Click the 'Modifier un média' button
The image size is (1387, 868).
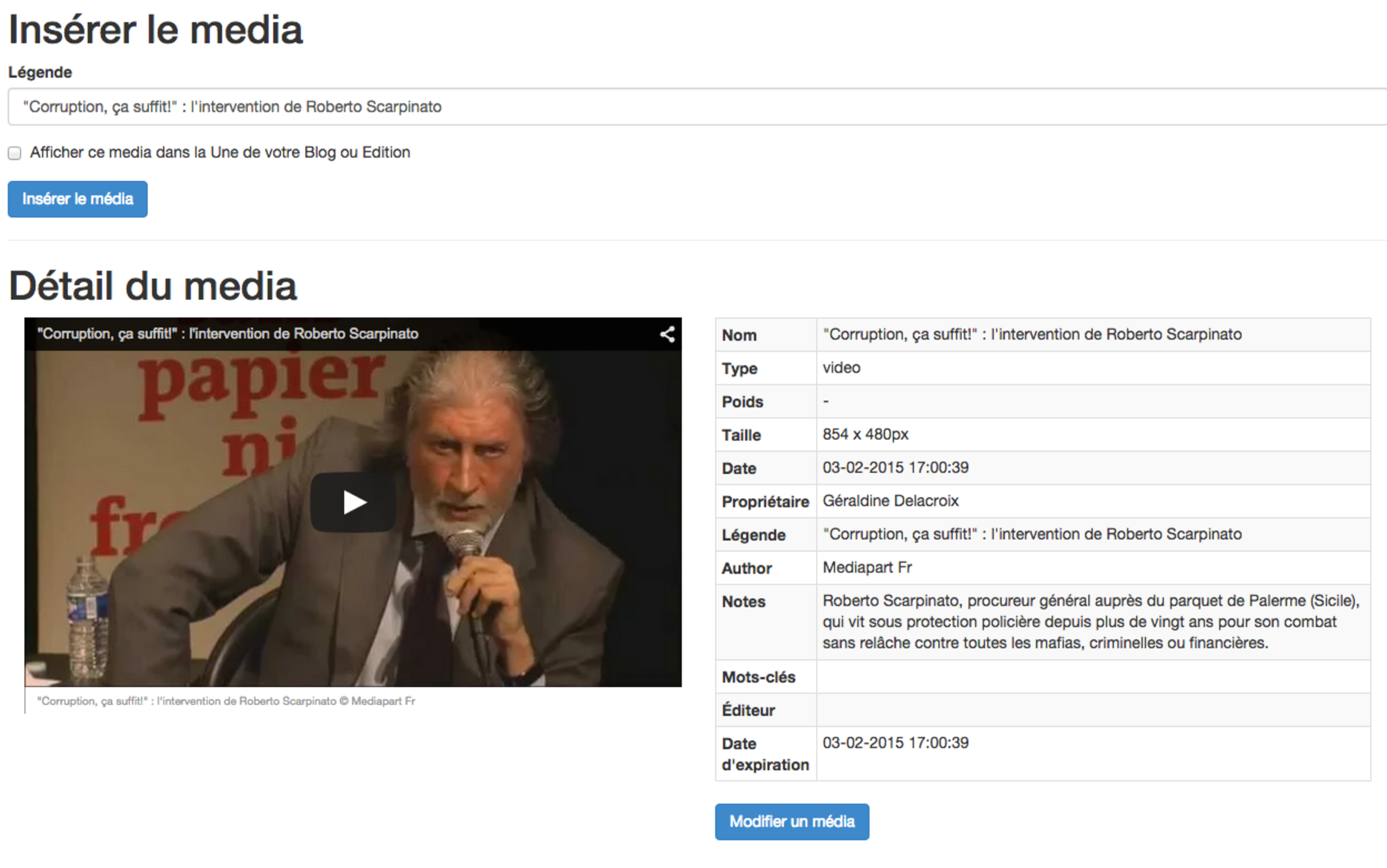pos(791,821)
